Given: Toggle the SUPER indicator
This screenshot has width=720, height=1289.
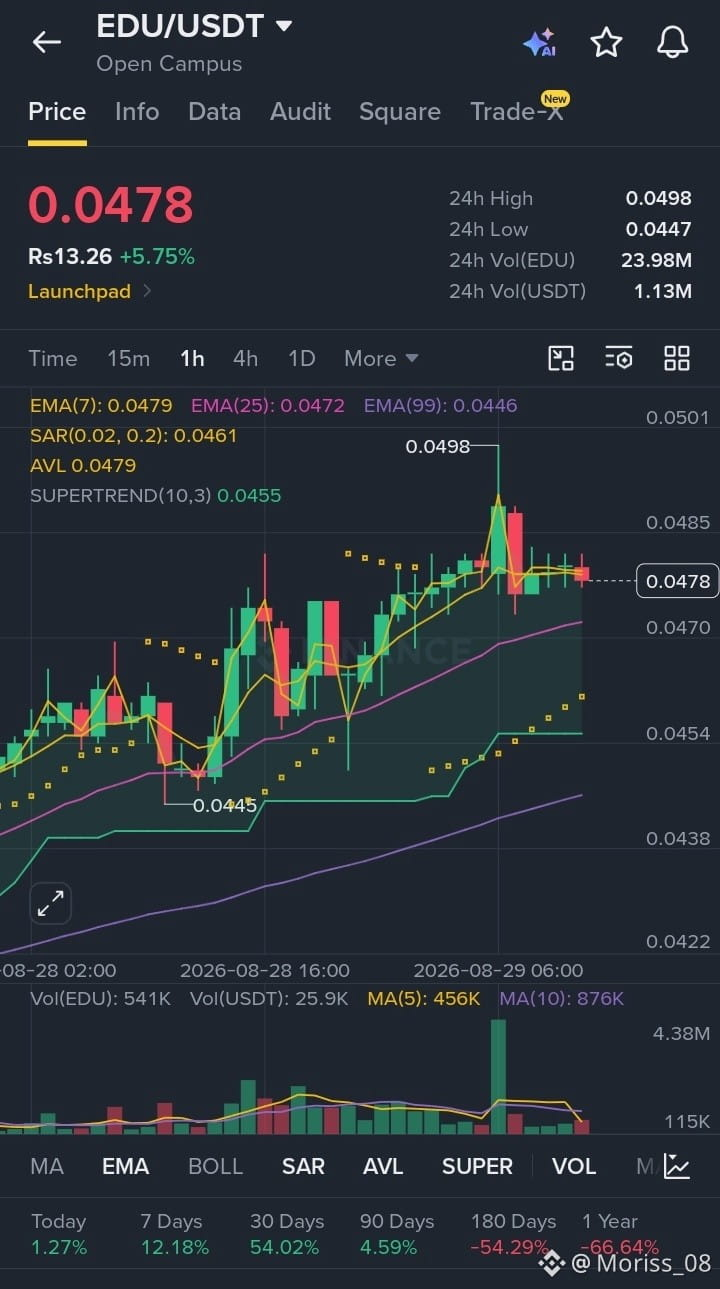Looking at the screenshot, I should 477,1166.
